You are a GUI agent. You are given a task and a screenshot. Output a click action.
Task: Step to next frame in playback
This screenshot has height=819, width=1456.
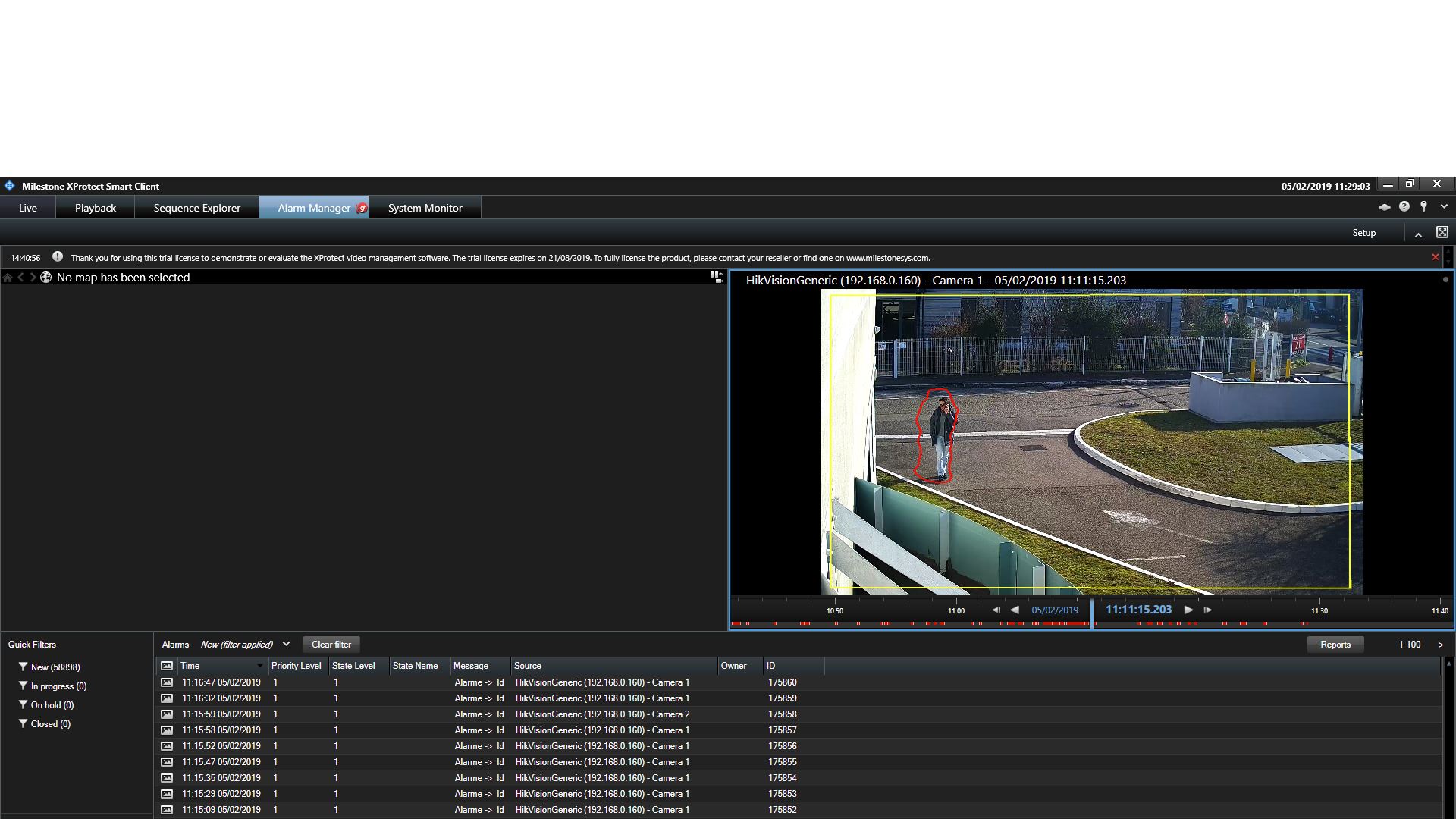click(x=1208, y=610)
